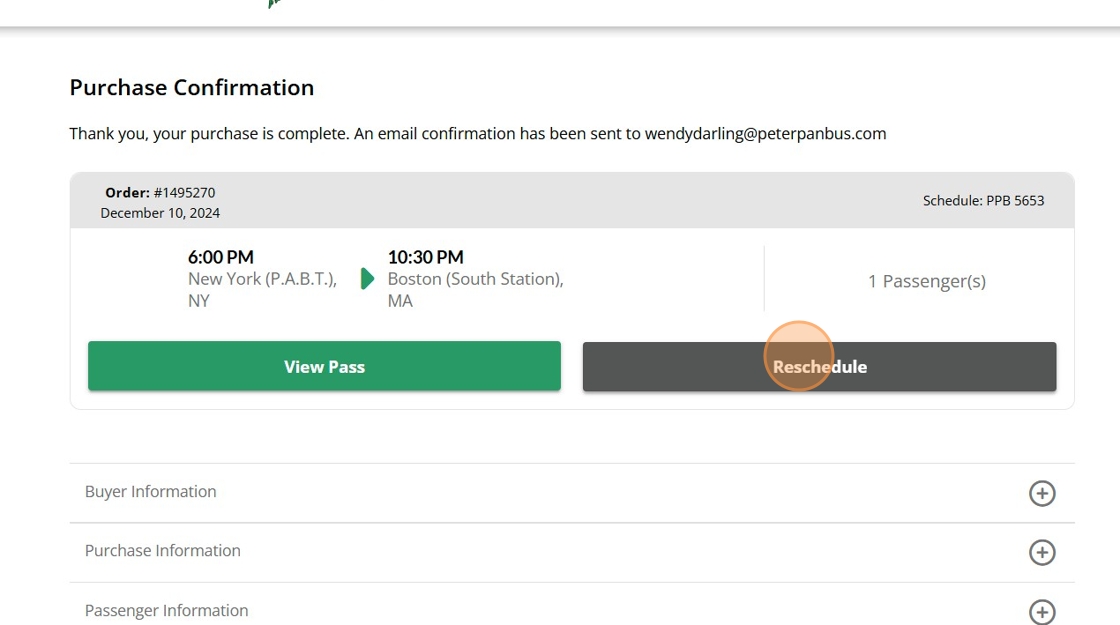The width and height of the screenshot is (1120, 625).
Task: Click the New York (P.A.B.T.) origin
Action: (262, 279)
